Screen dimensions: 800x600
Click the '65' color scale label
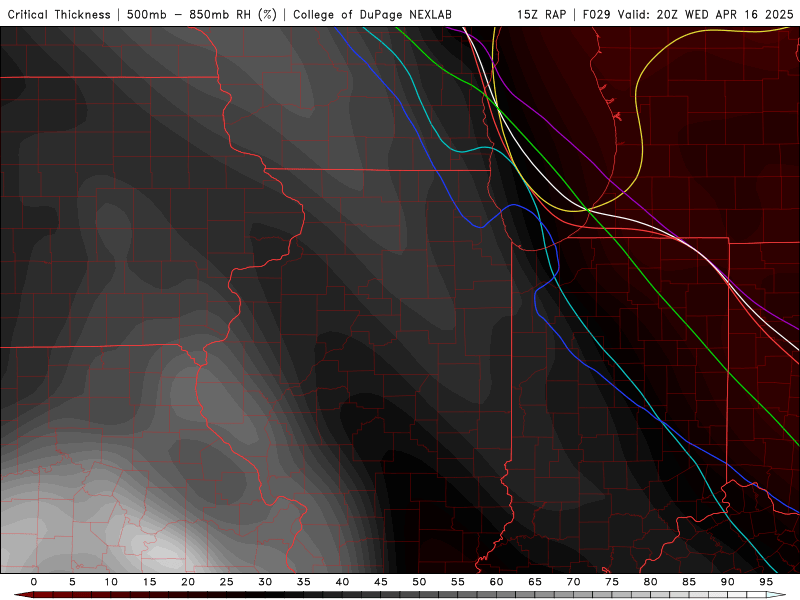pyautogui.click(x=535, y=582)
